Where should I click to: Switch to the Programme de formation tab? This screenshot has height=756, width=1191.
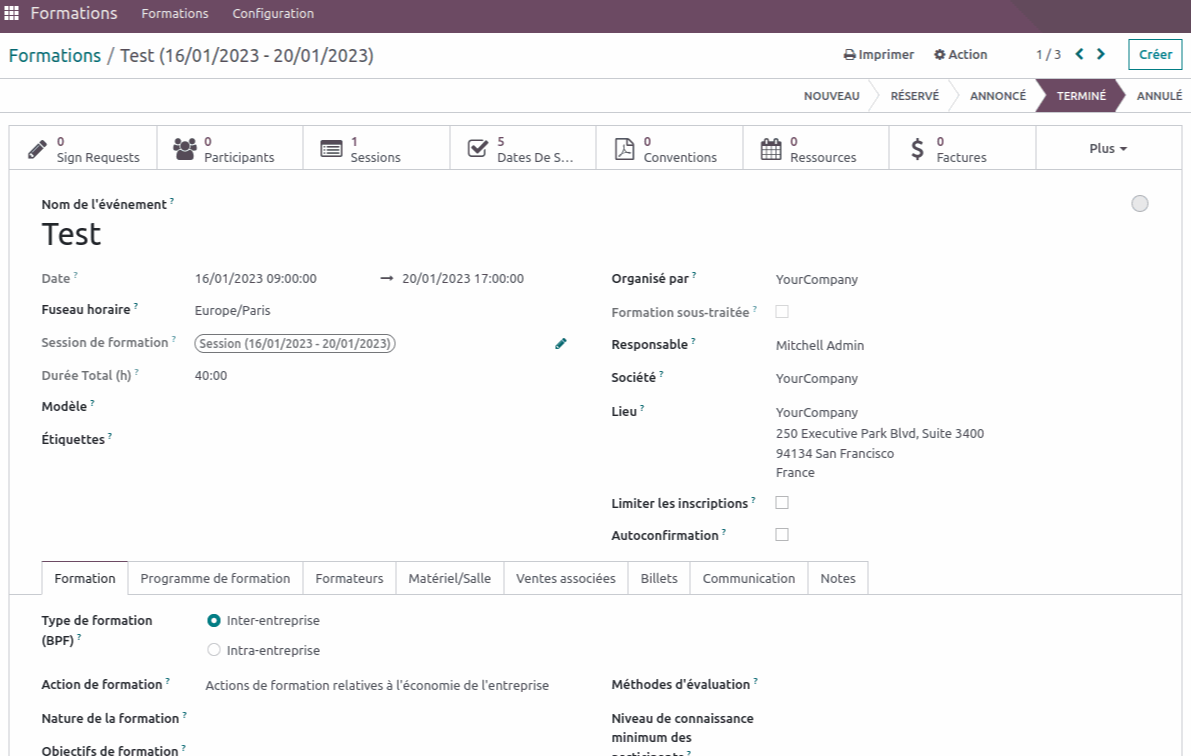pos(215,578)
